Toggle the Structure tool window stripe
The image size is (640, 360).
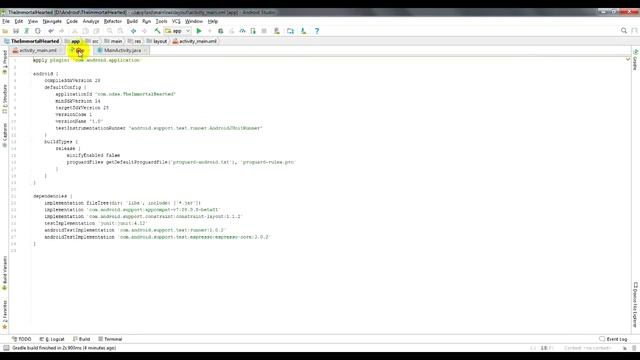point(4,99)
